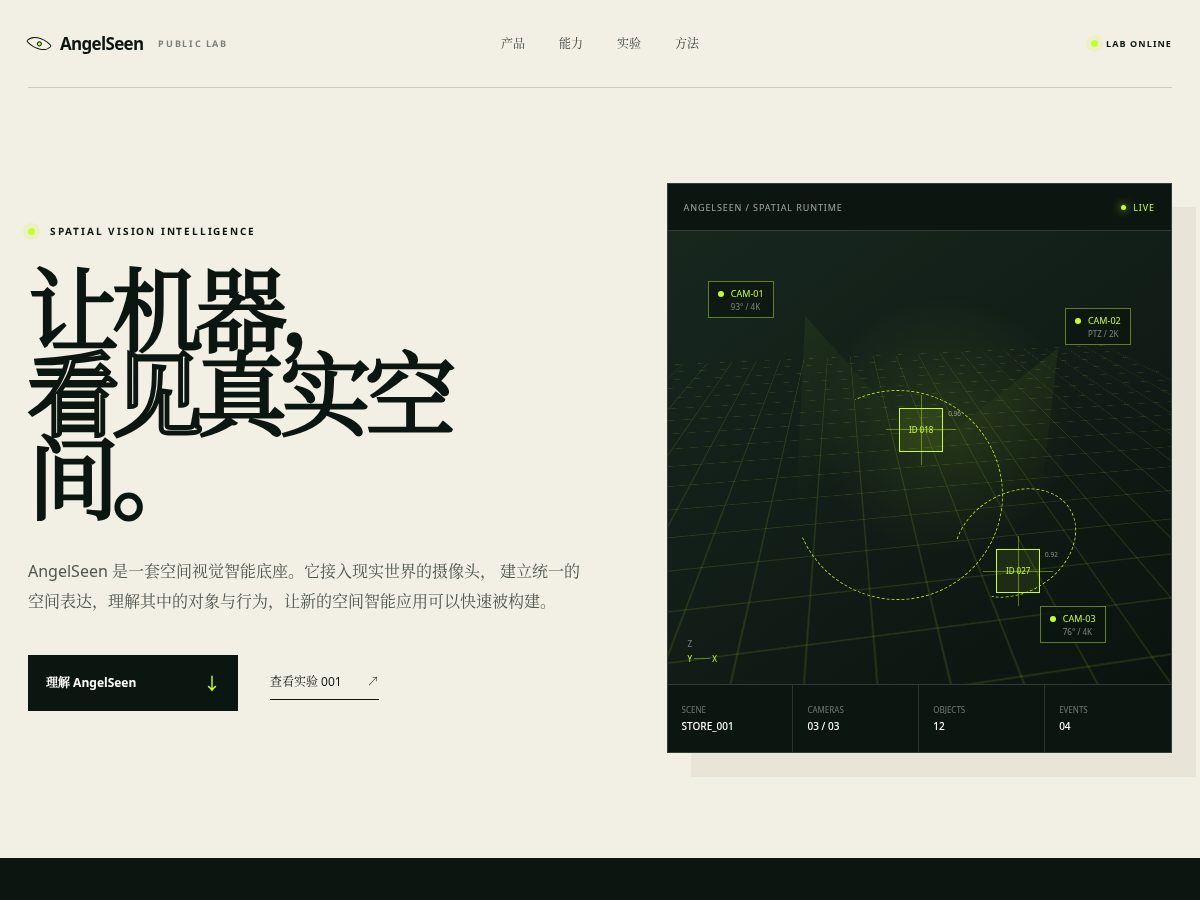Open the 方法 nav item

click(687, 43)
